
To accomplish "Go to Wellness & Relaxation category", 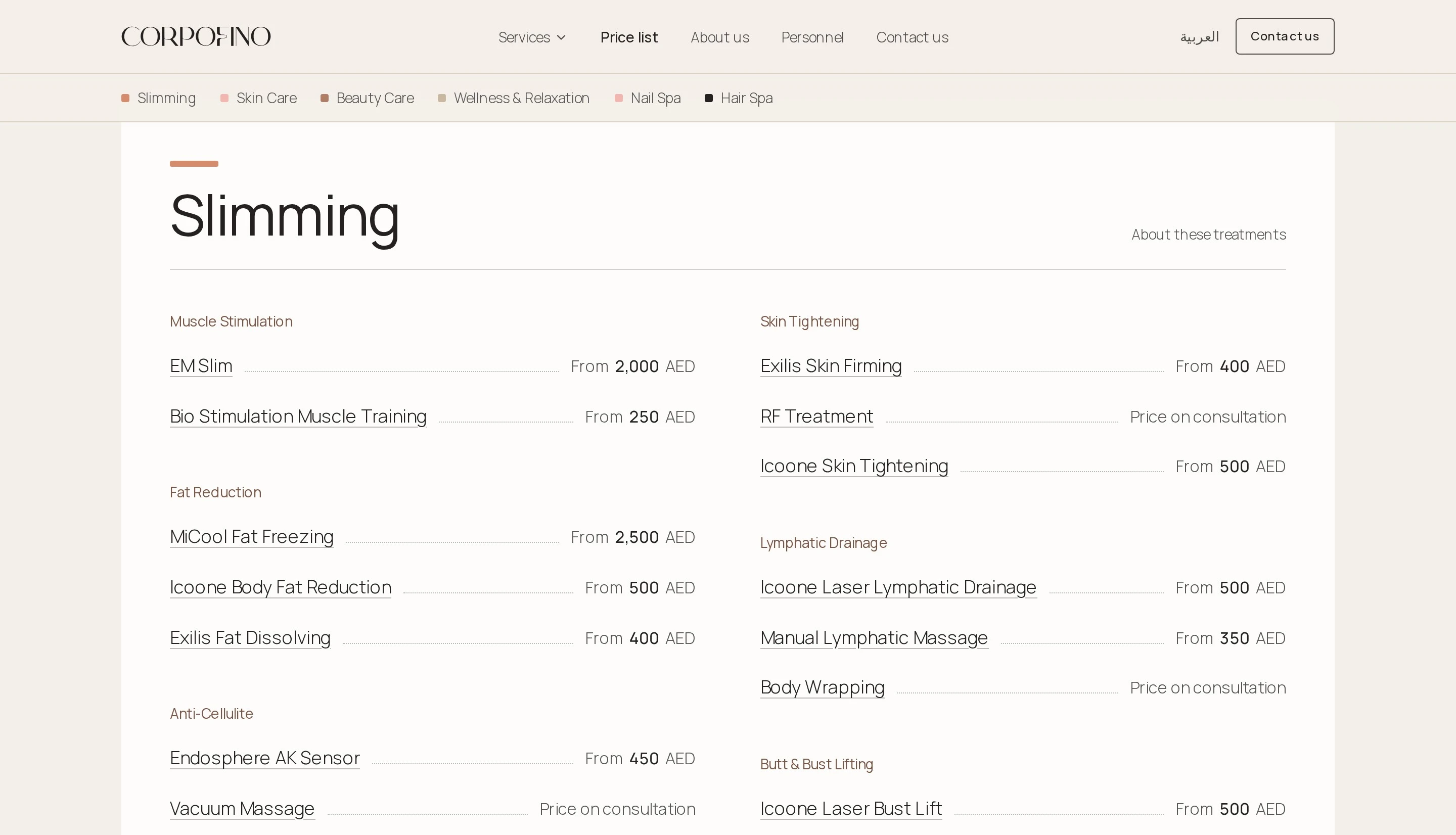I will click(x=514, y=98).
